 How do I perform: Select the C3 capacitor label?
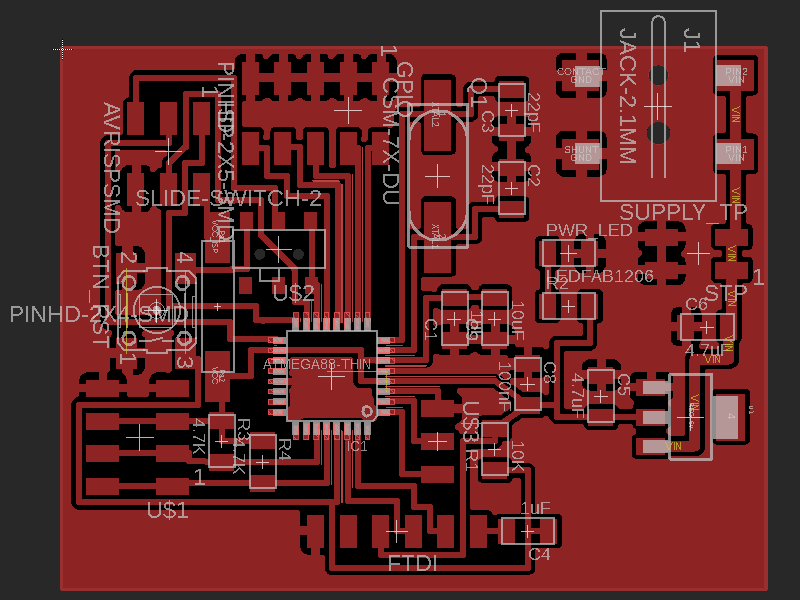point(487,122)
